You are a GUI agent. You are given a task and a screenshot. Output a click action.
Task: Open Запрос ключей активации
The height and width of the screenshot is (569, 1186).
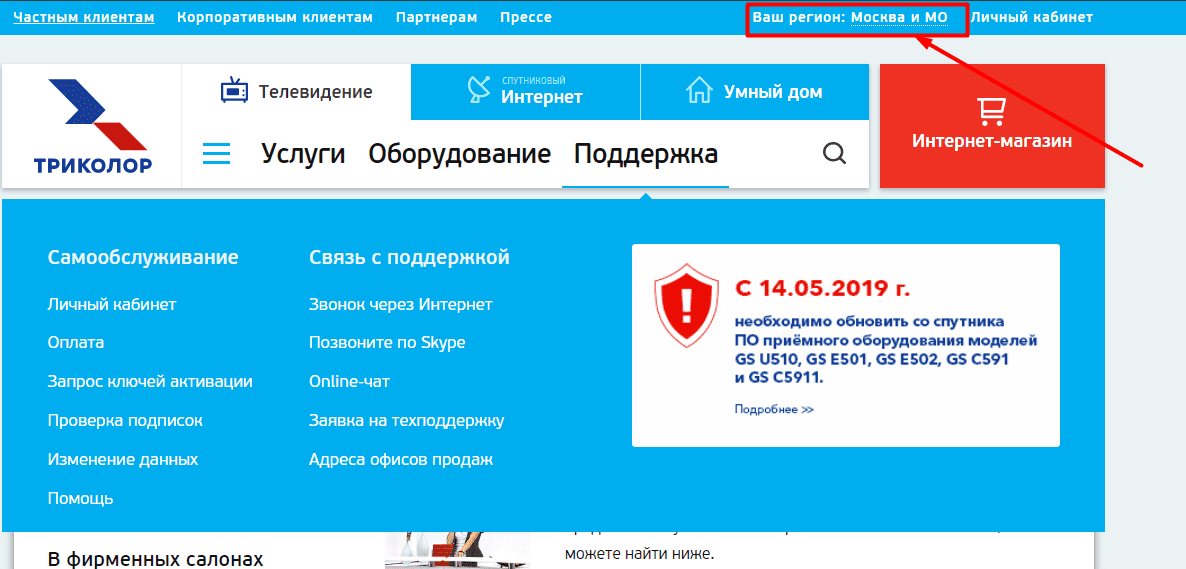click(x=150, y=381)
